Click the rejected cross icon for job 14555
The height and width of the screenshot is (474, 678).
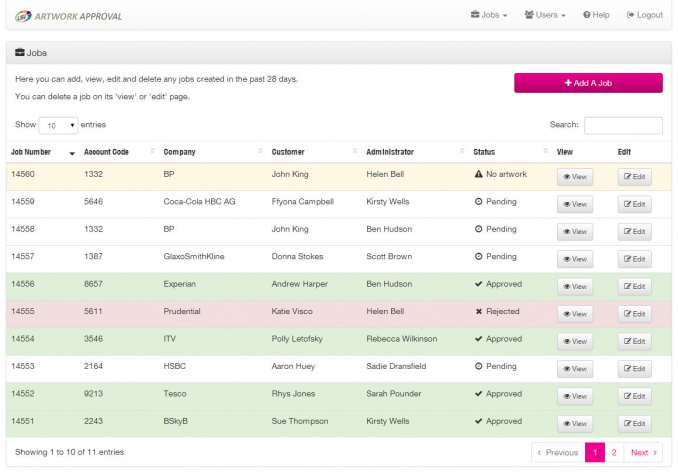click(x=479, y=311)
